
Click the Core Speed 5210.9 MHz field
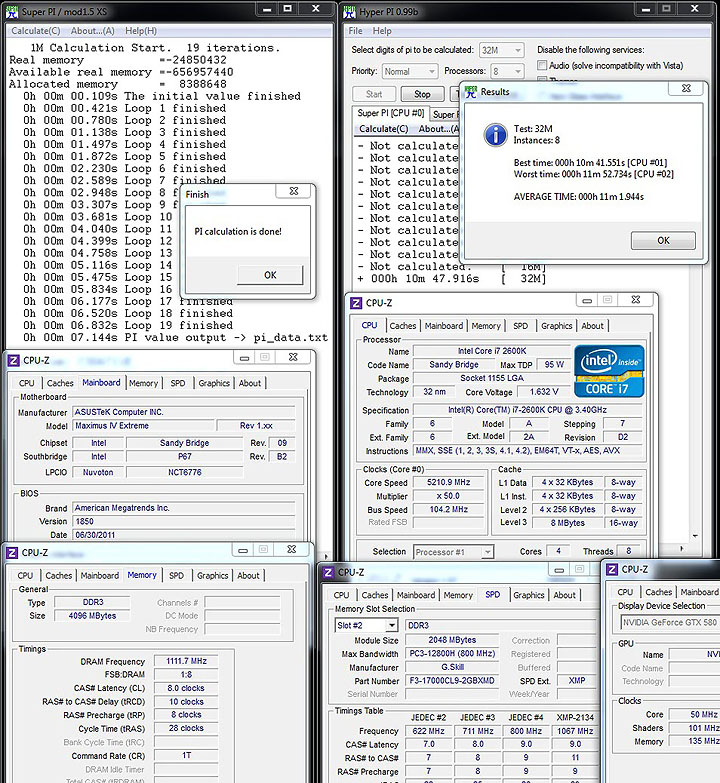click(x=448, y=482)
